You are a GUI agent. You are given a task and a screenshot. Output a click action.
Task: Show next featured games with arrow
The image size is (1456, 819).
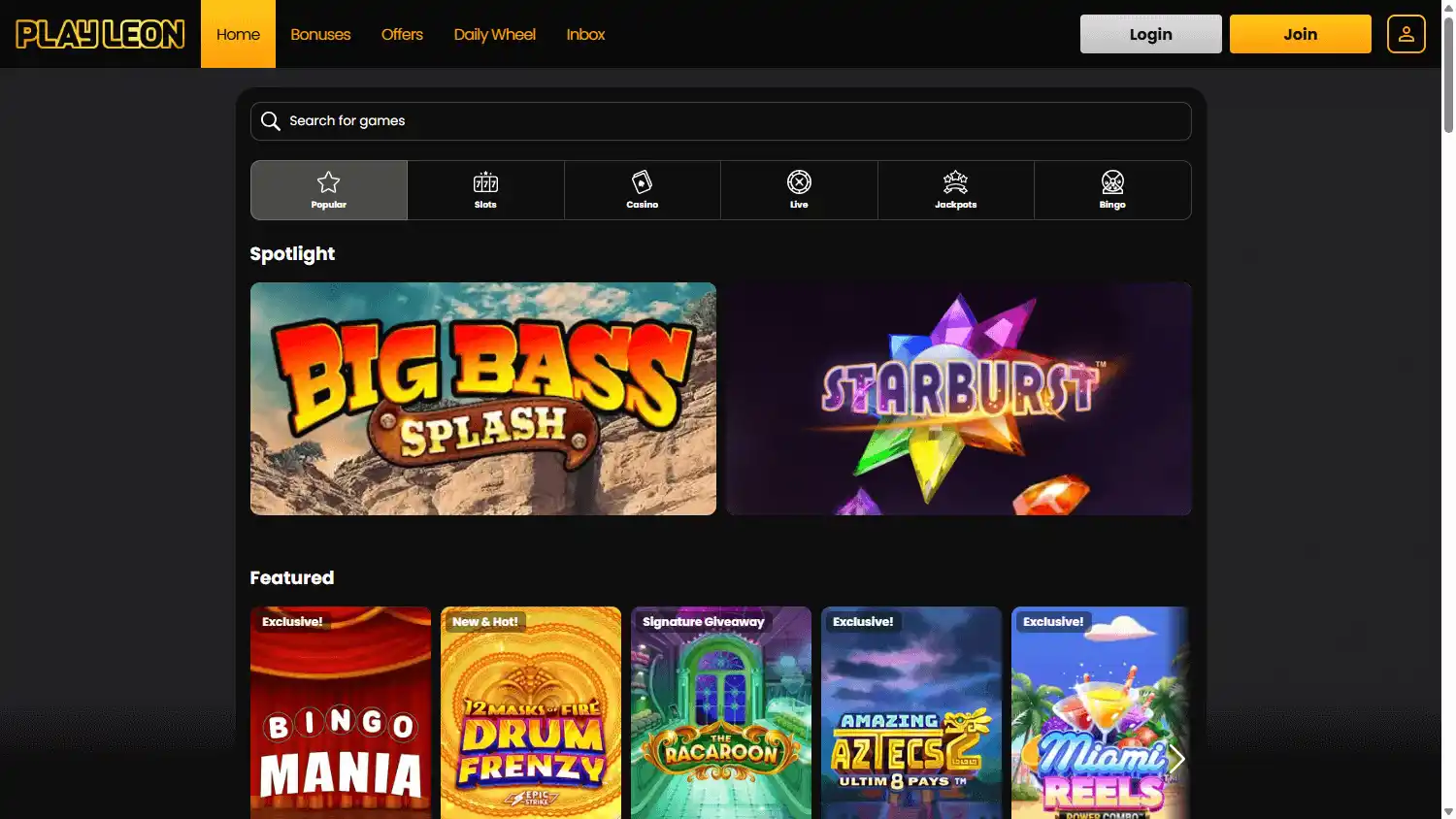(x=1176, y=759)
